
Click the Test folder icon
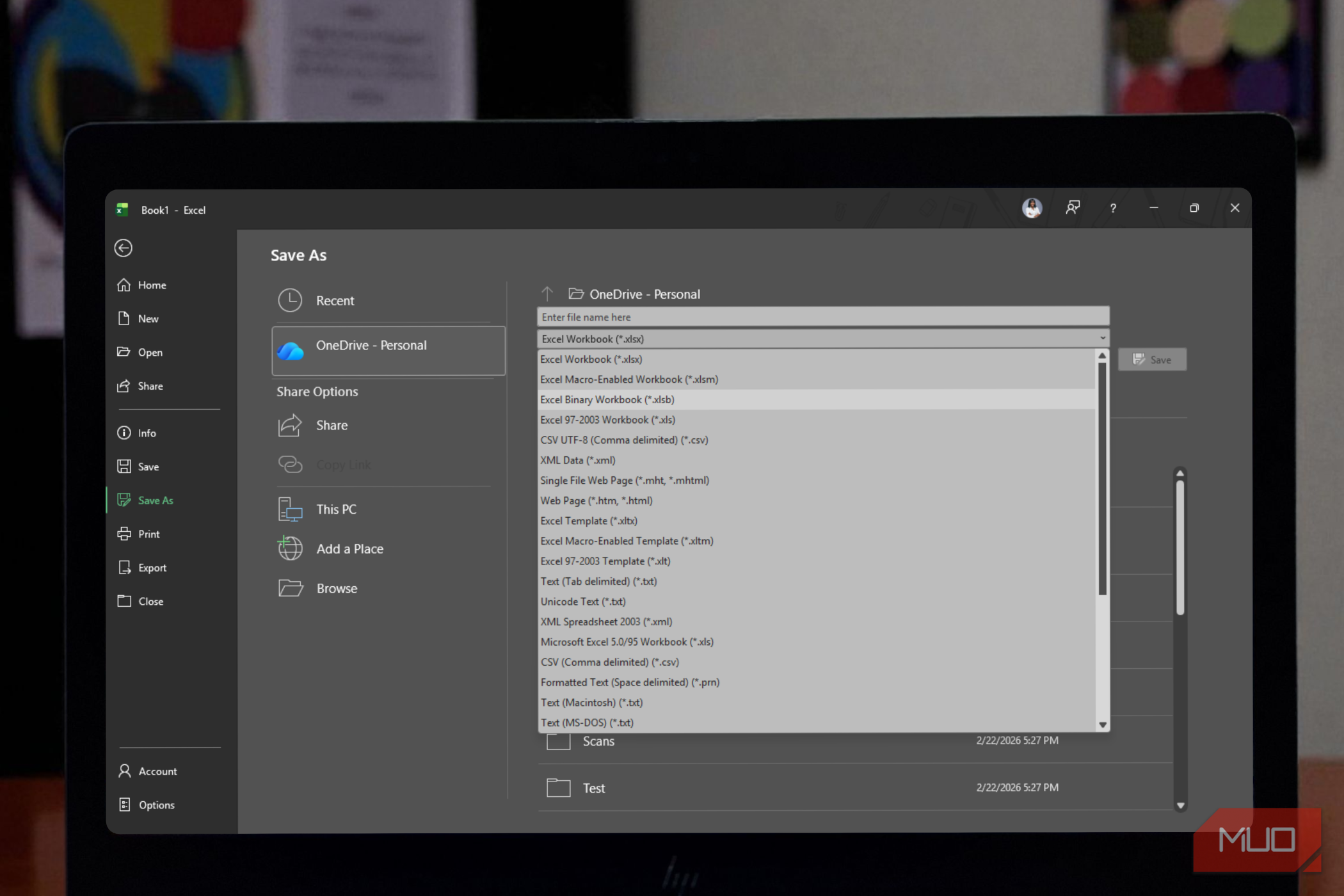[559, 788]
